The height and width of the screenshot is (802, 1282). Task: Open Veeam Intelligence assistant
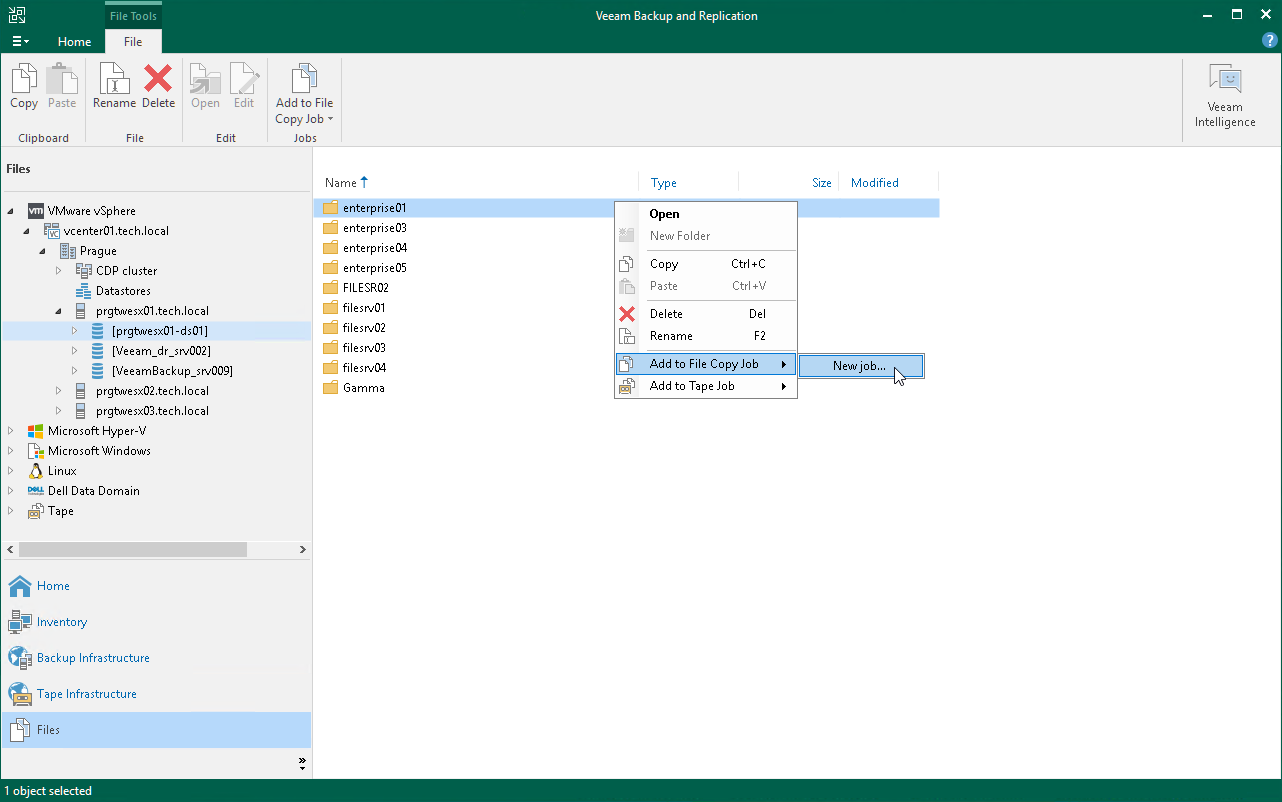pyautogui.click(x=1225, y=96)
